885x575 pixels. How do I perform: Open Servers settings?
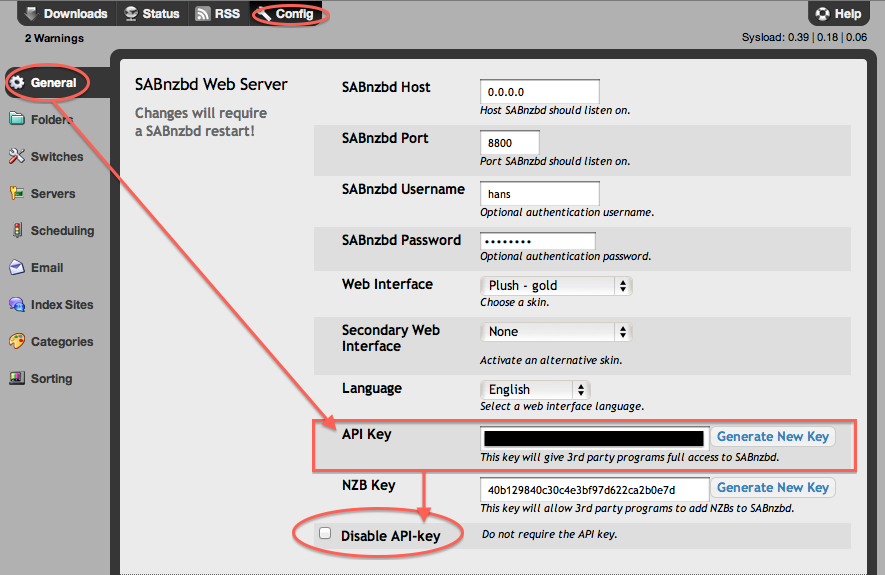point(52,194)
